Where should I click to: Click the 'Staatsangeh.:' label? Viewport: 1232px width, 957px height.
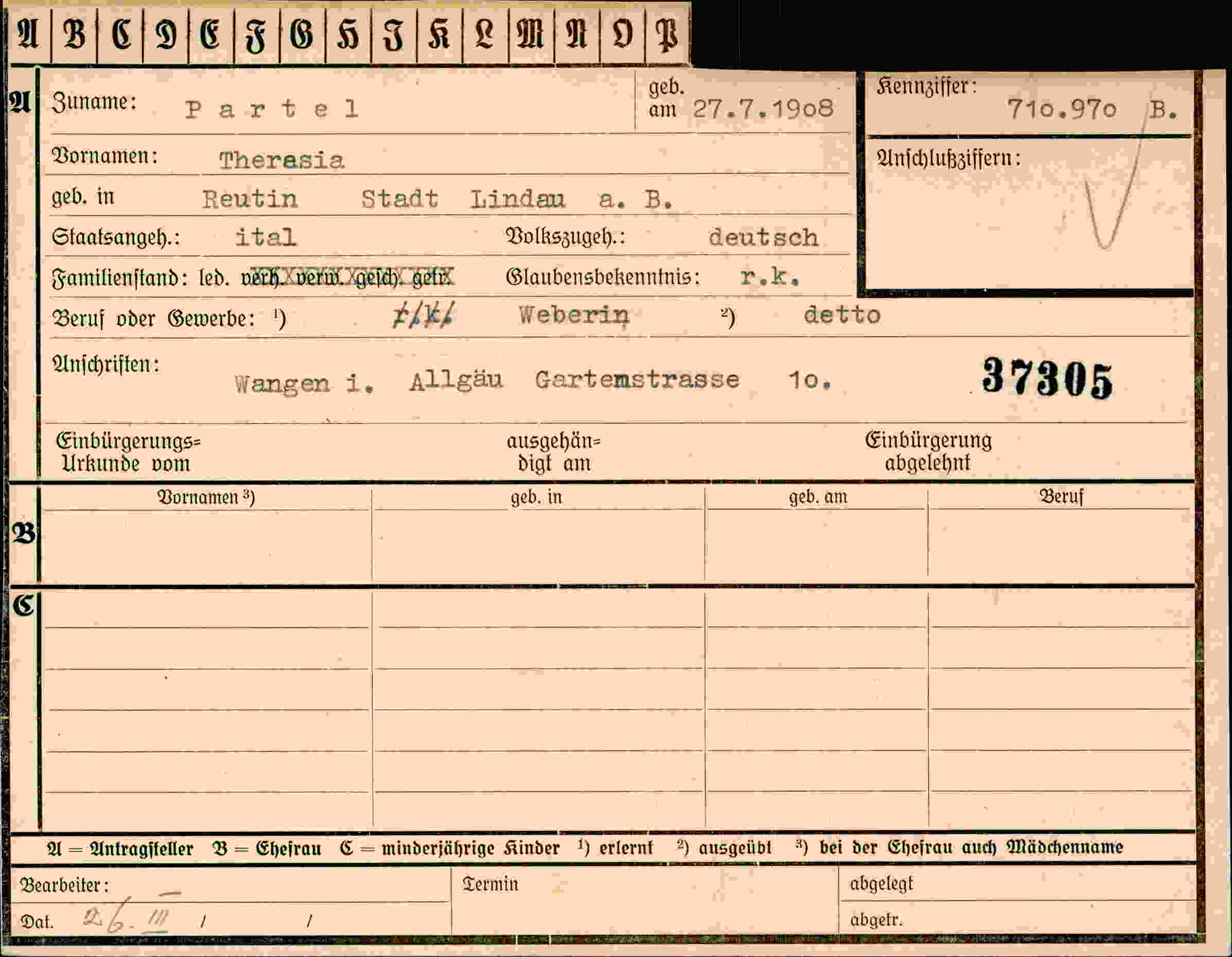[116, 237]
